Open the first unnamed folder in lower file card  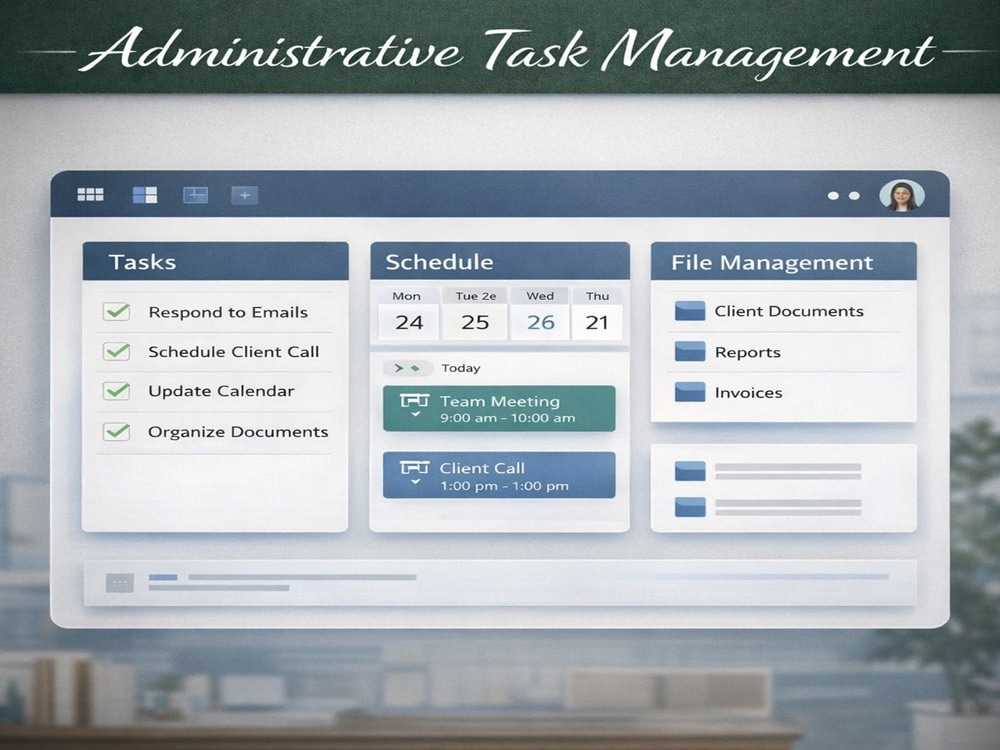coord(690,471)
